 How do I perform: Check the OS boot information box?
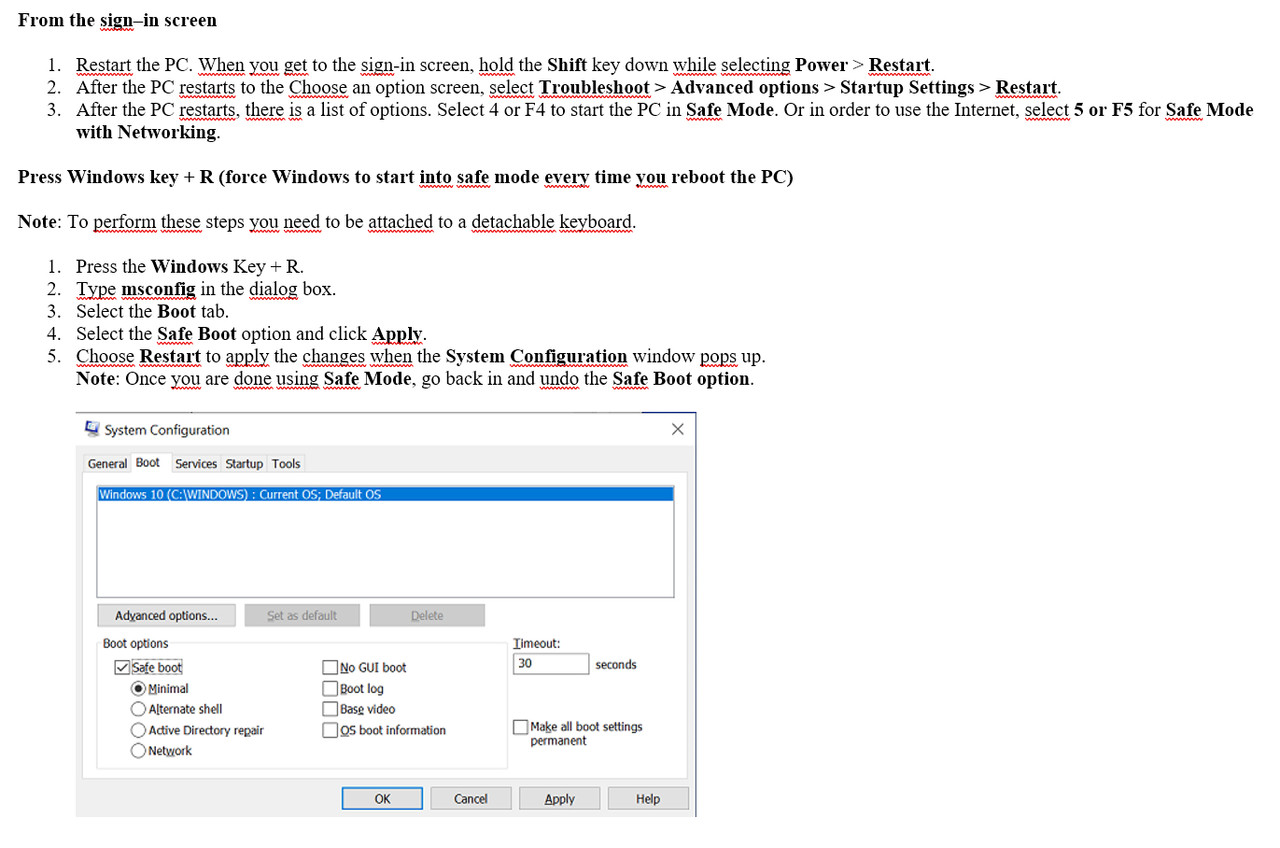pyautogui.click(x=330, y=730)
